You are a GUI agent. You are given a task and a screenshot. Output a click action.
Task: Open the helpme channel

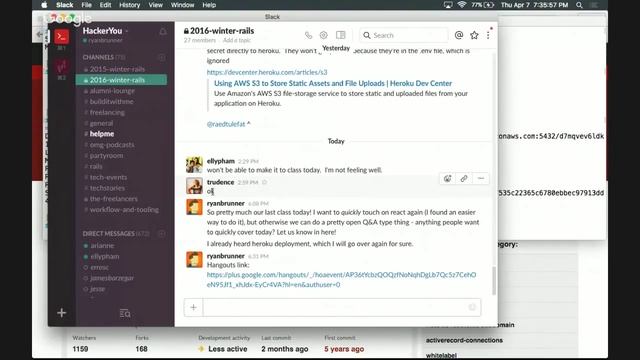pyautogui.click(x=102, y=134)
